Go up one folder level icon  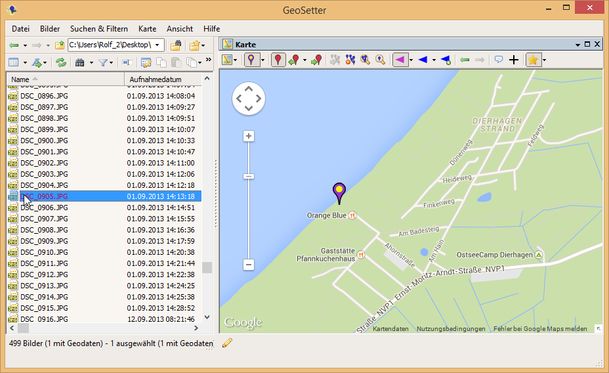[59, 45]
